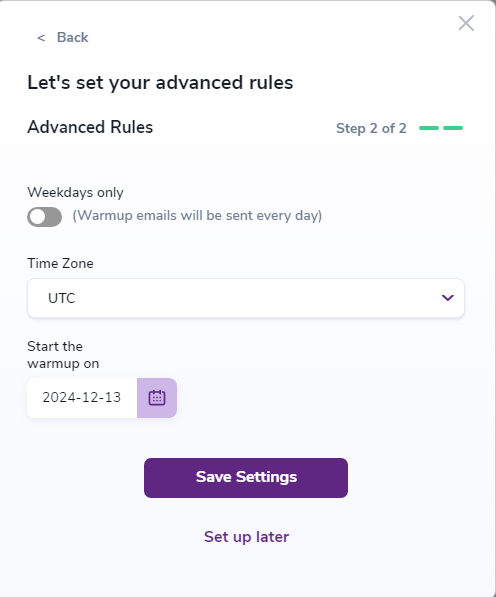Choose Set up later link
496x597 pixels.
pyautogui.click(x=246, y=537)
